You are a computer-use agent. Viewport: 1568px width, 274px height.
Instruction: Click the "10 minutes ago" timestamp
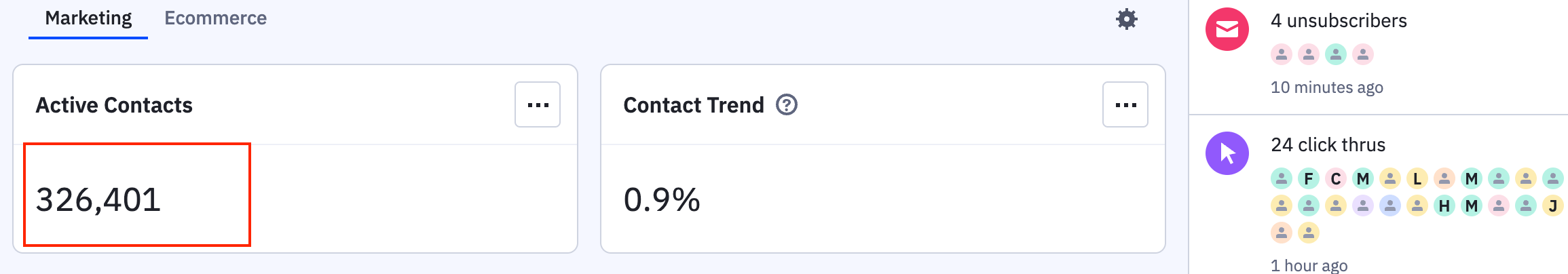click(1326, 87)
